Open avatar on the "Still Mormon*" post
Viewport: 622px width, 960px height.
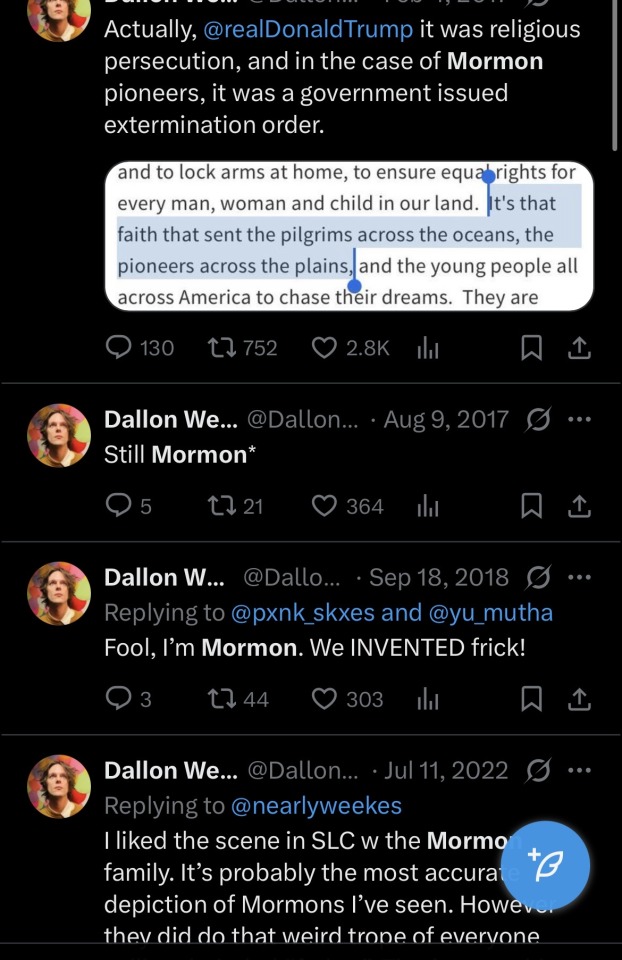click(x=59, y=436)
